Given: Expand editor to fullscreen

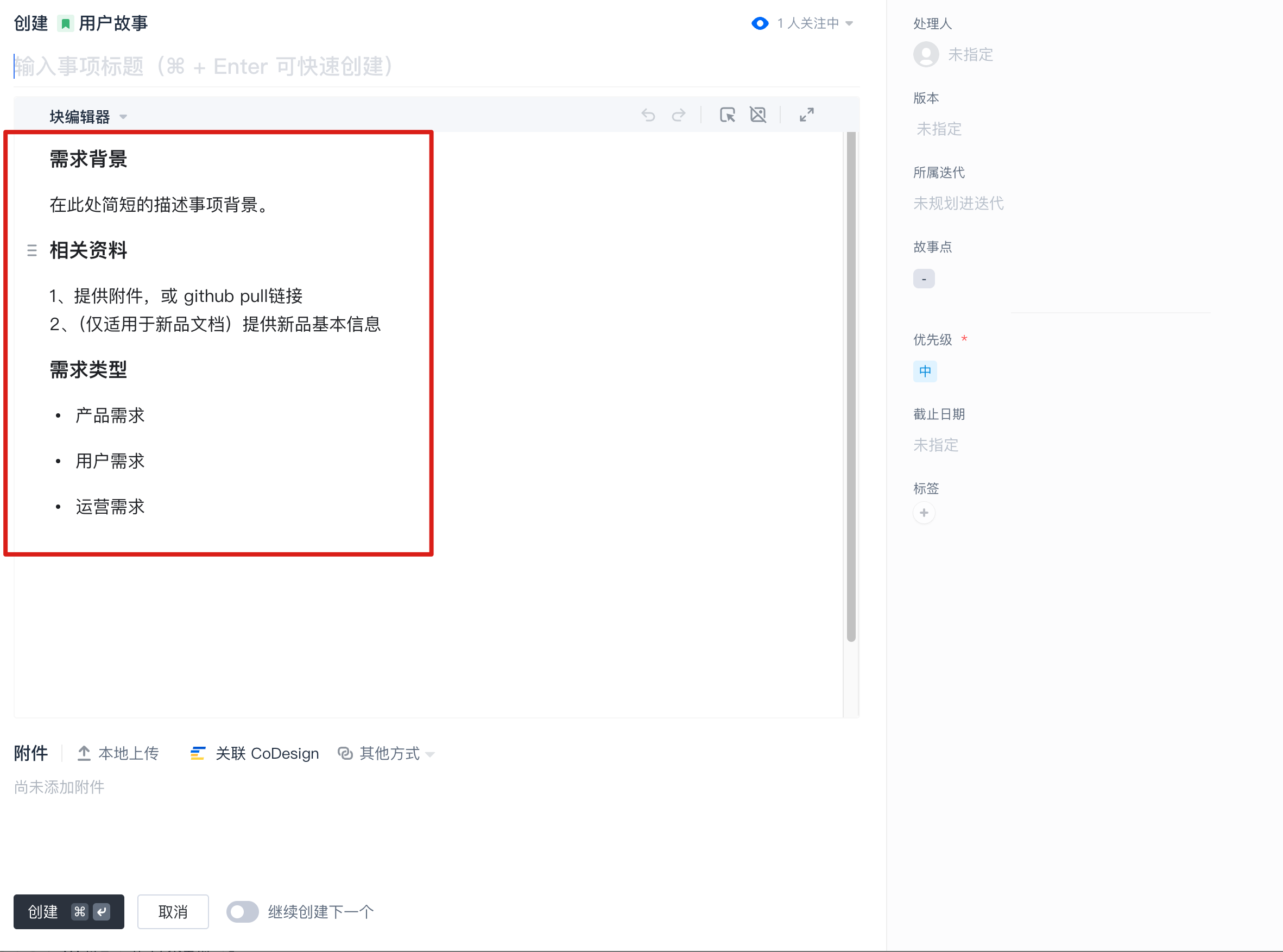Looking at the screenshot, I should [806, 115].
